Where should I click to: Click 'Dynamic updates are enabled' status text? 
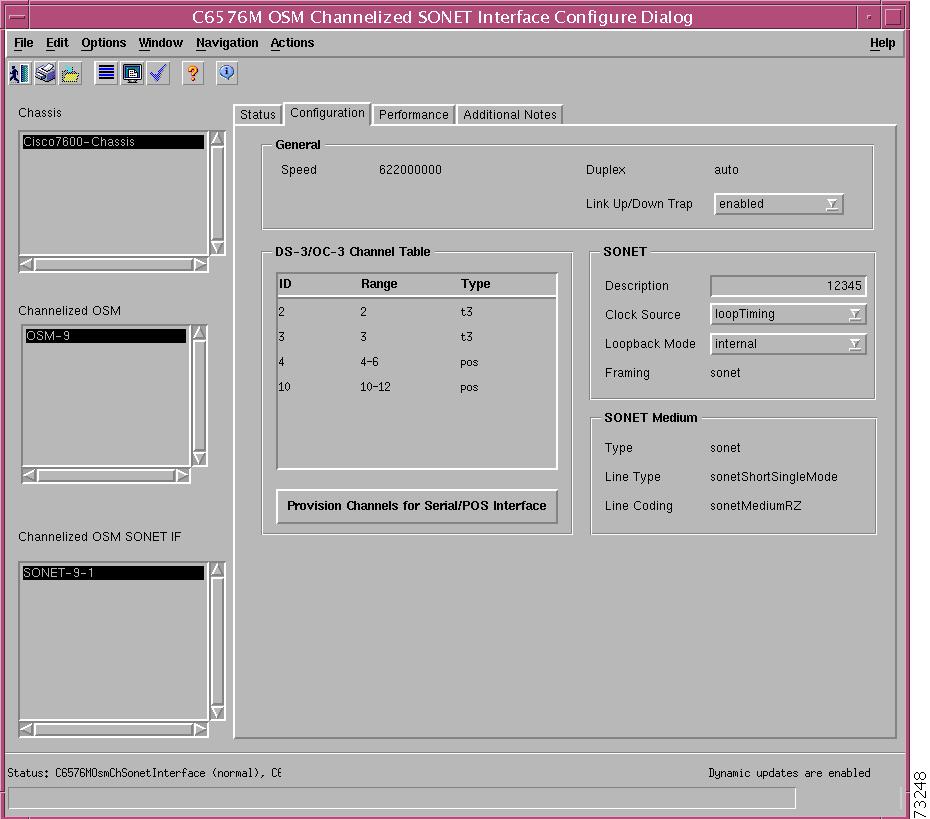point(789,773)
